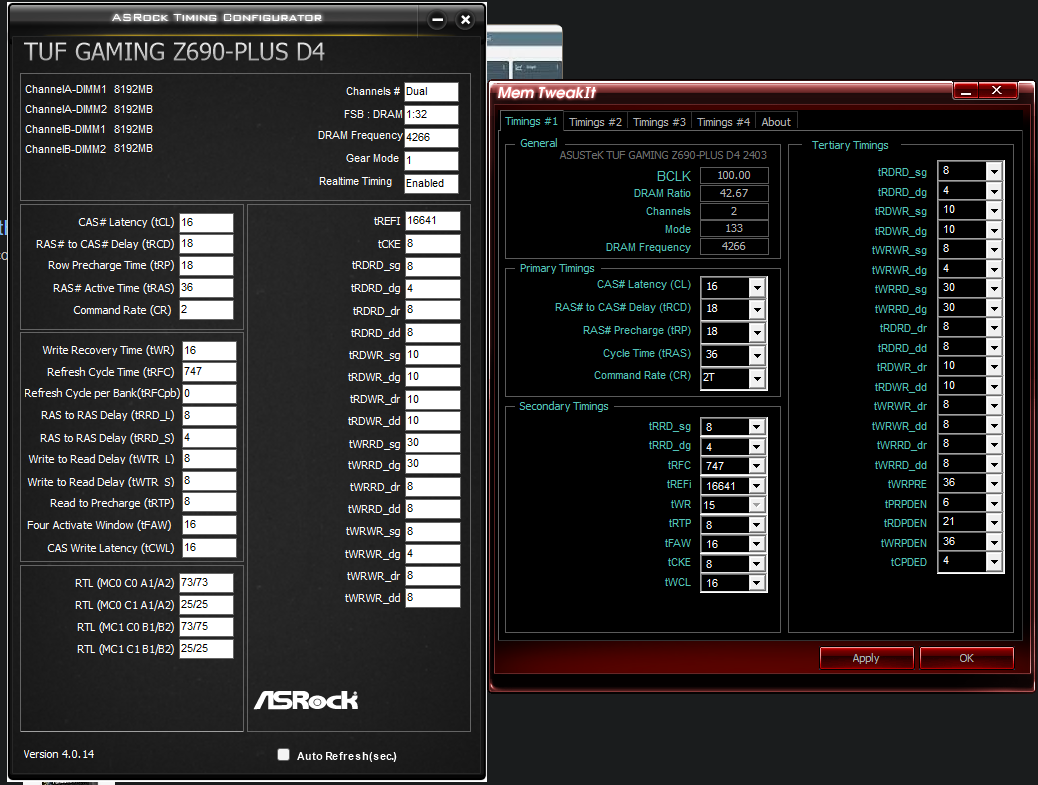
Task: Expand the tCKE dropdown in Mem TweakIt
Action: (x=757, y=564)
